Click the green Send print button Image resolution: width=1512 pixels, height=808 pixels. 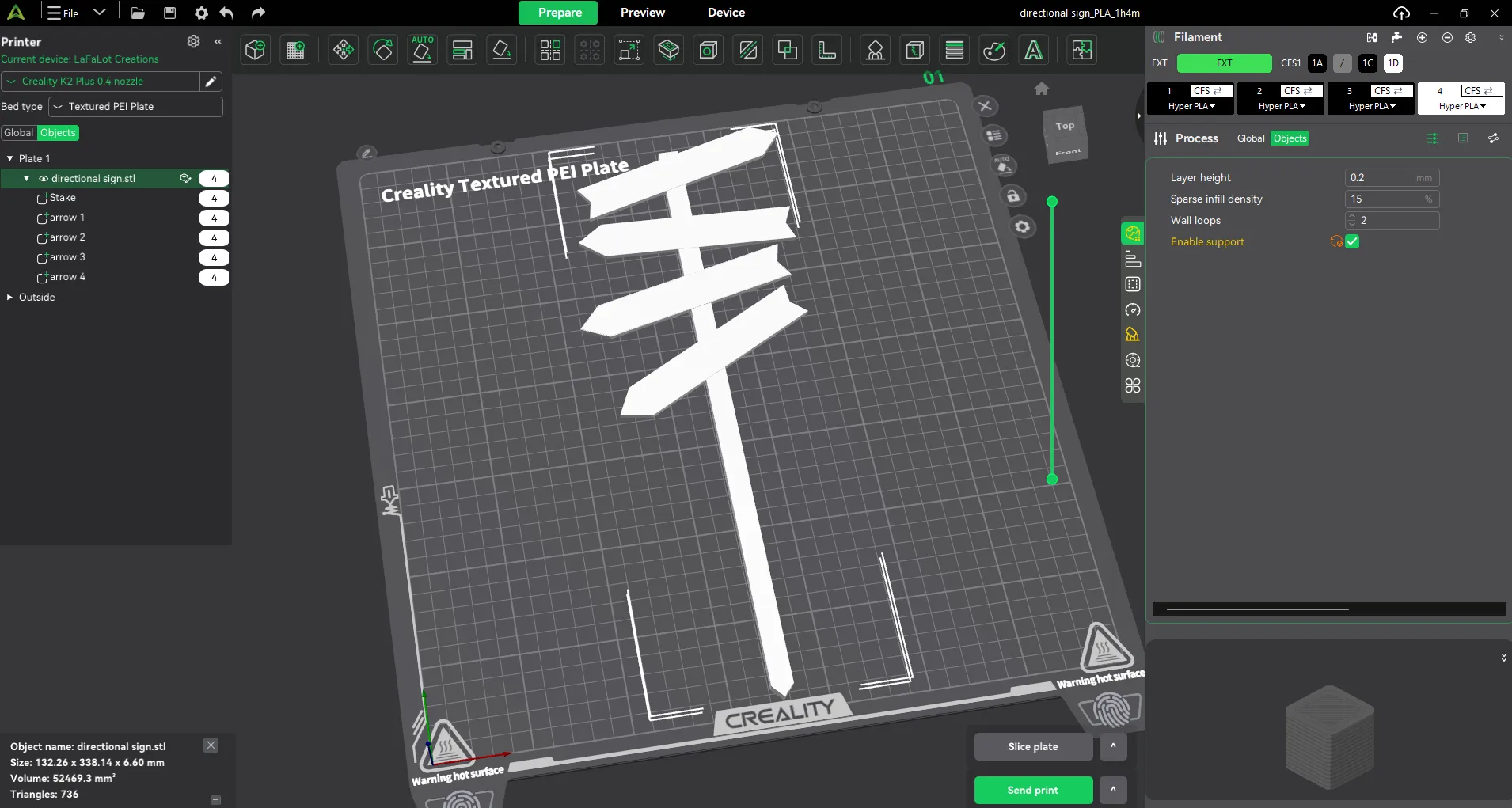[1032, 790]
